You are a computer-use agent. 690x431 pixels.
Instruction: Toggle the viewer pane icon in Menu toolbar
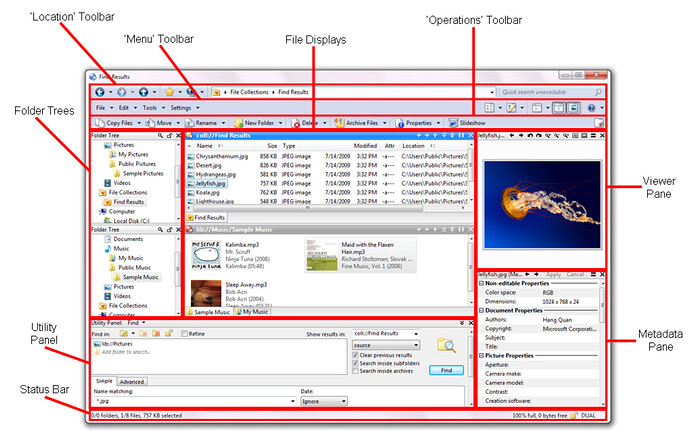pyautogui.click(x=573, y=107)
